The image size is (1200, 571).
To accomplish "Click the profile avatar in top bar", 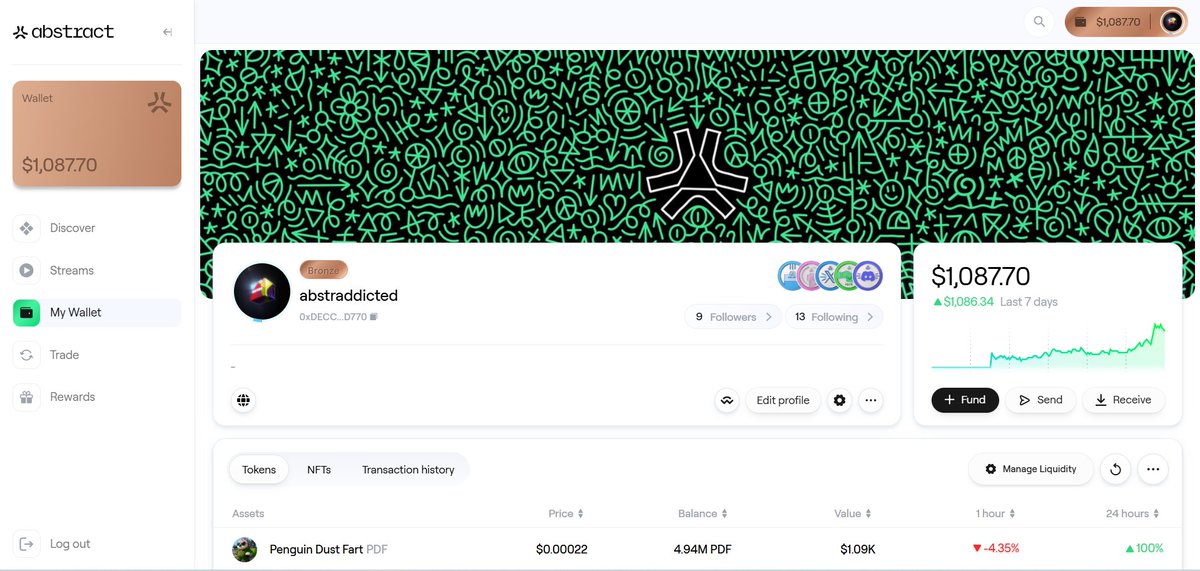I will pos(1172,21).
